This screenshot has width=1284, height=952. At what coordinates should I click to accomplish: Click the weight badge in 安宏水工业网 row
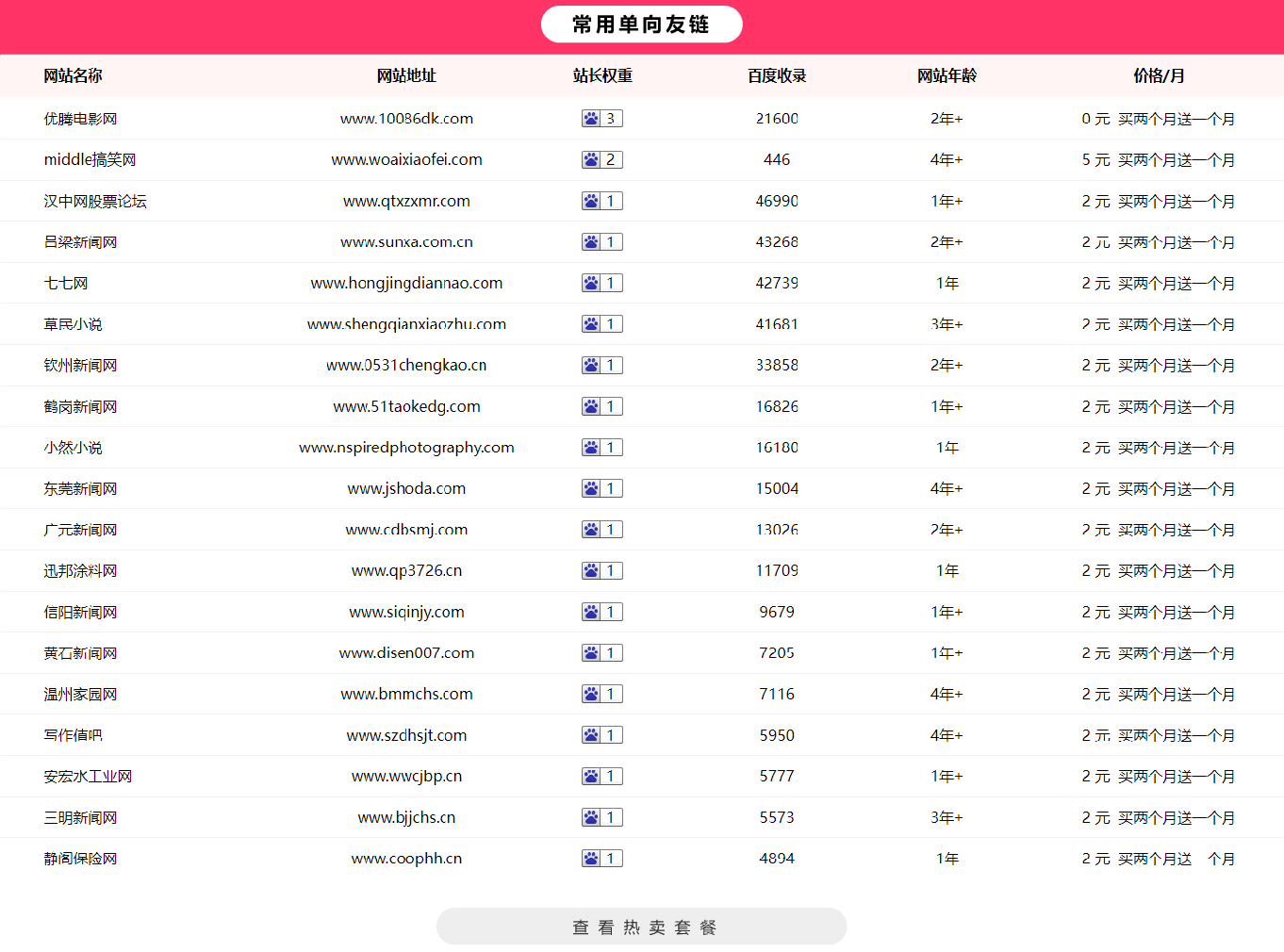coord(601,777)
